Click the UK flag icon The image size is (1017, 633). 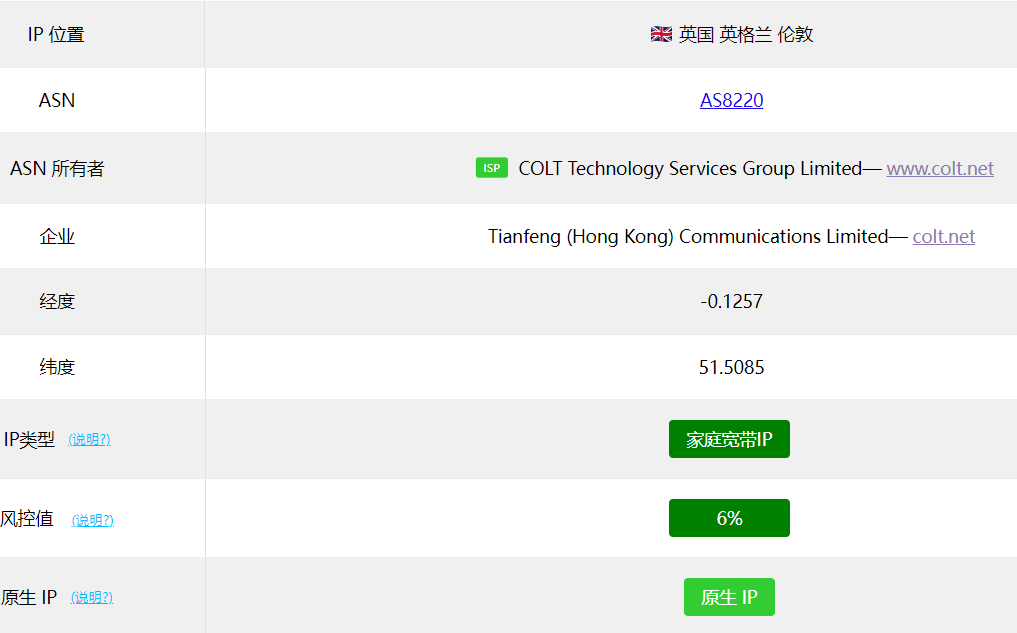coord(661,34)
